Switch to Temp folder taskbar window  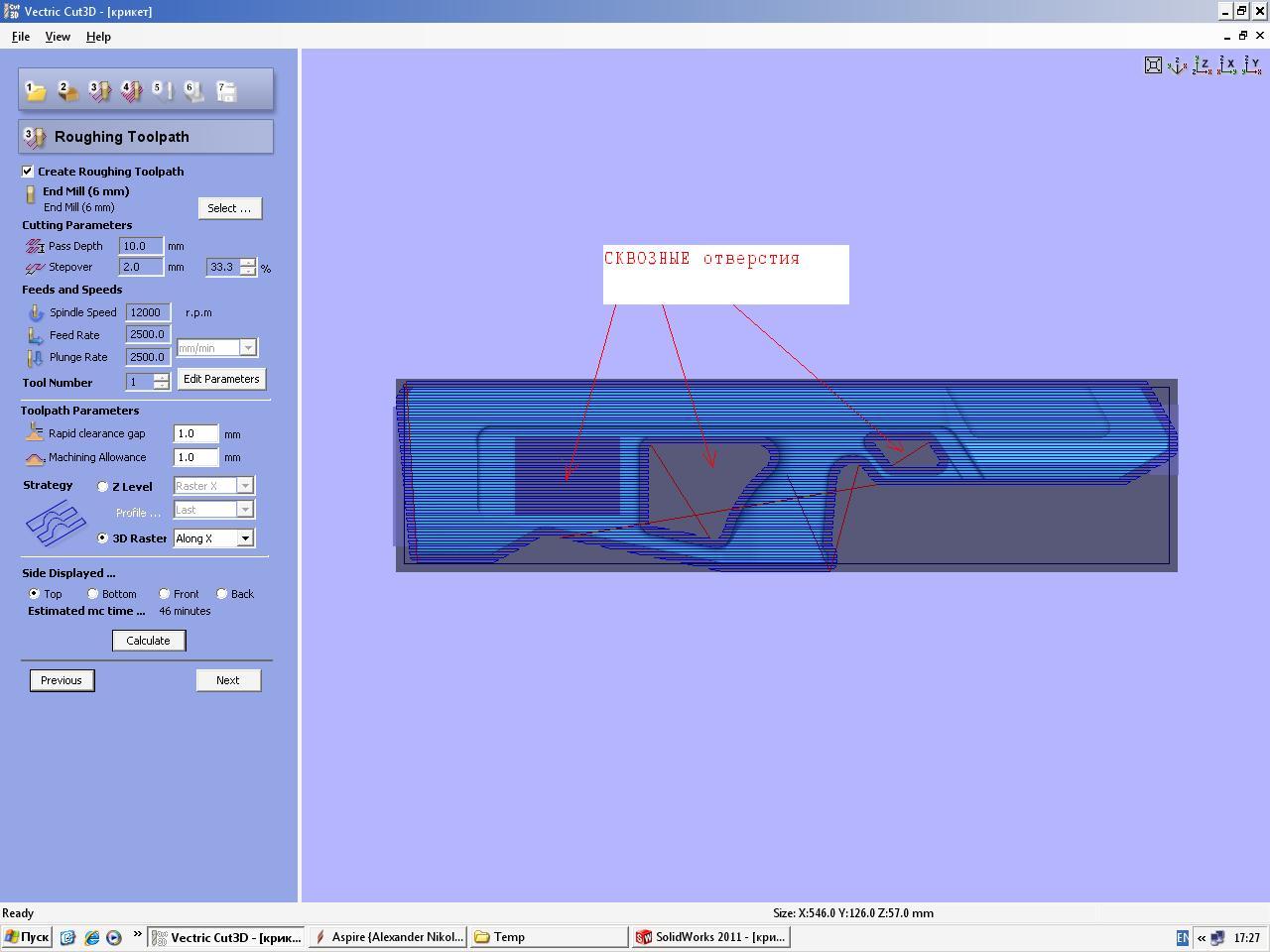pyautogui.click(x=549, y=937)
